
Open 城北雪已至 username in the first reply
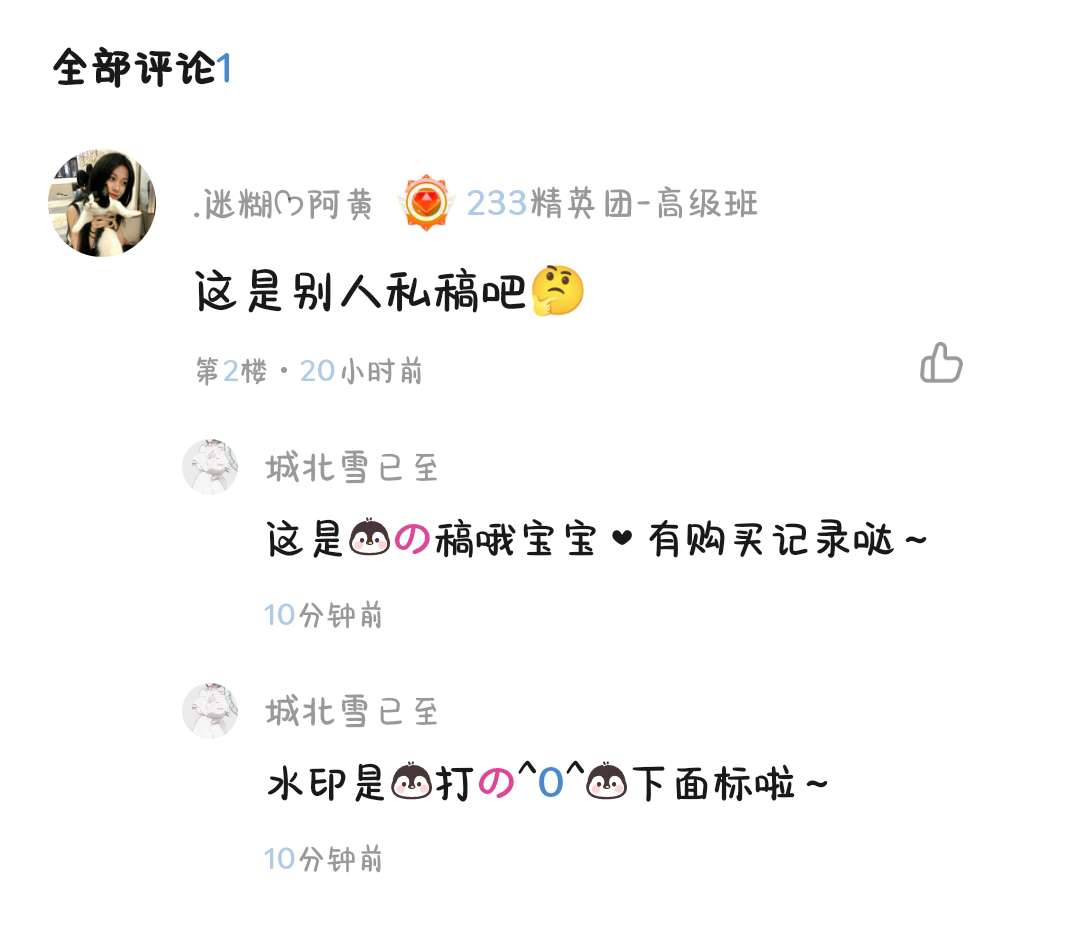pyautogui.click(x=351, y=467)
